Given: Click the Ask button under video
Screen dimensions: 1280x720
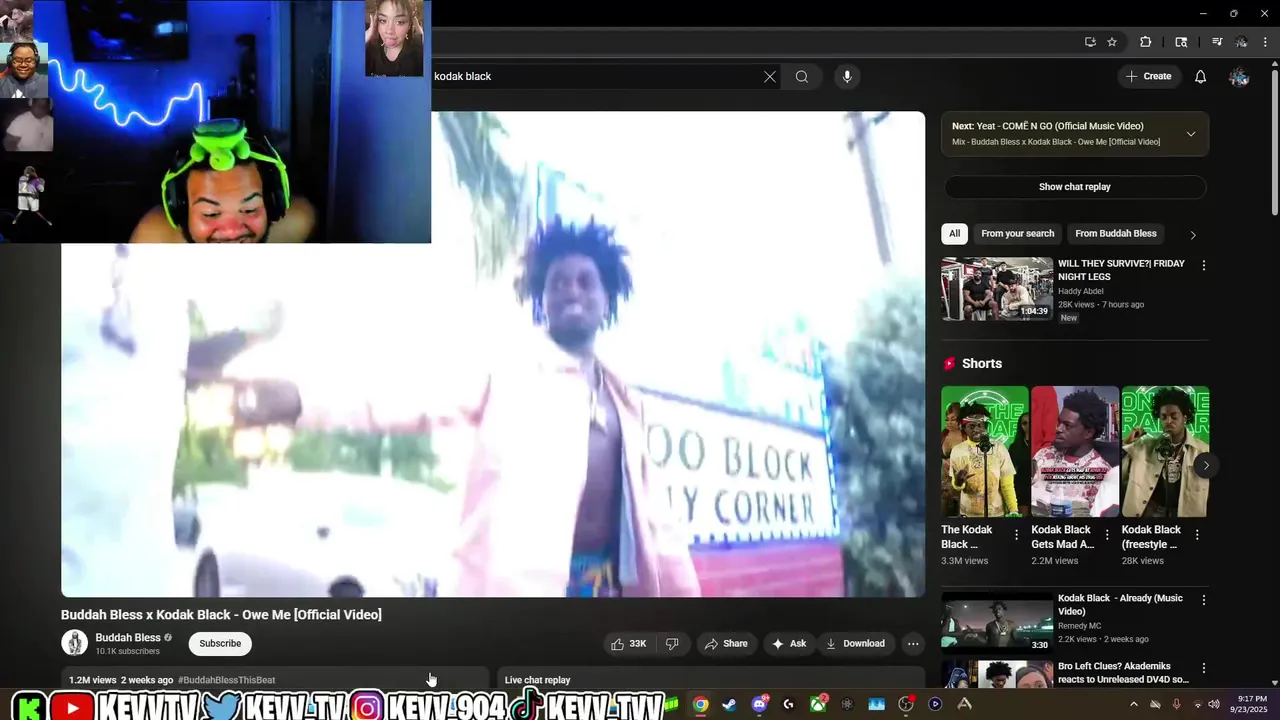Looking at the screenshot, I should click(x=789, y=644).
